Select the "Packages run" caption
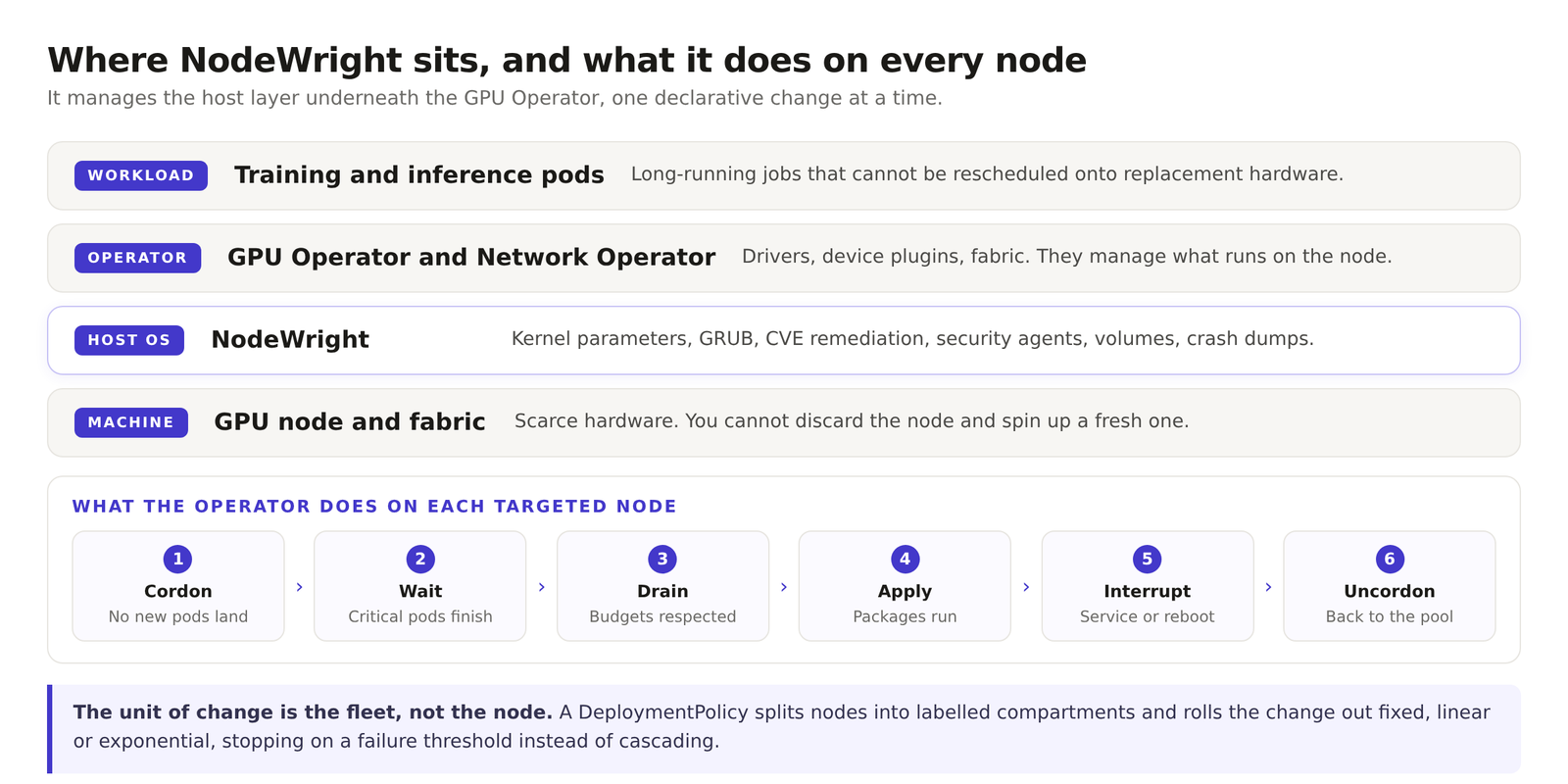 [905, 616]
